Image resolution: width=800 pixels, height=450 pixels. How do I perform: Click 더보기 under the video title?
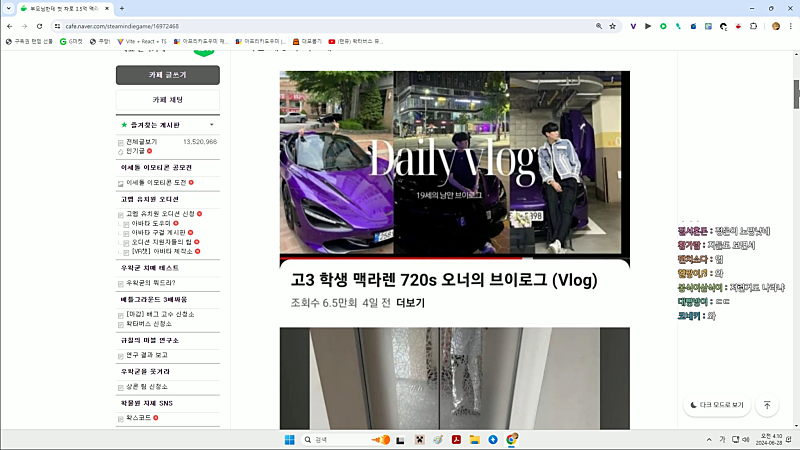(411, 303)
